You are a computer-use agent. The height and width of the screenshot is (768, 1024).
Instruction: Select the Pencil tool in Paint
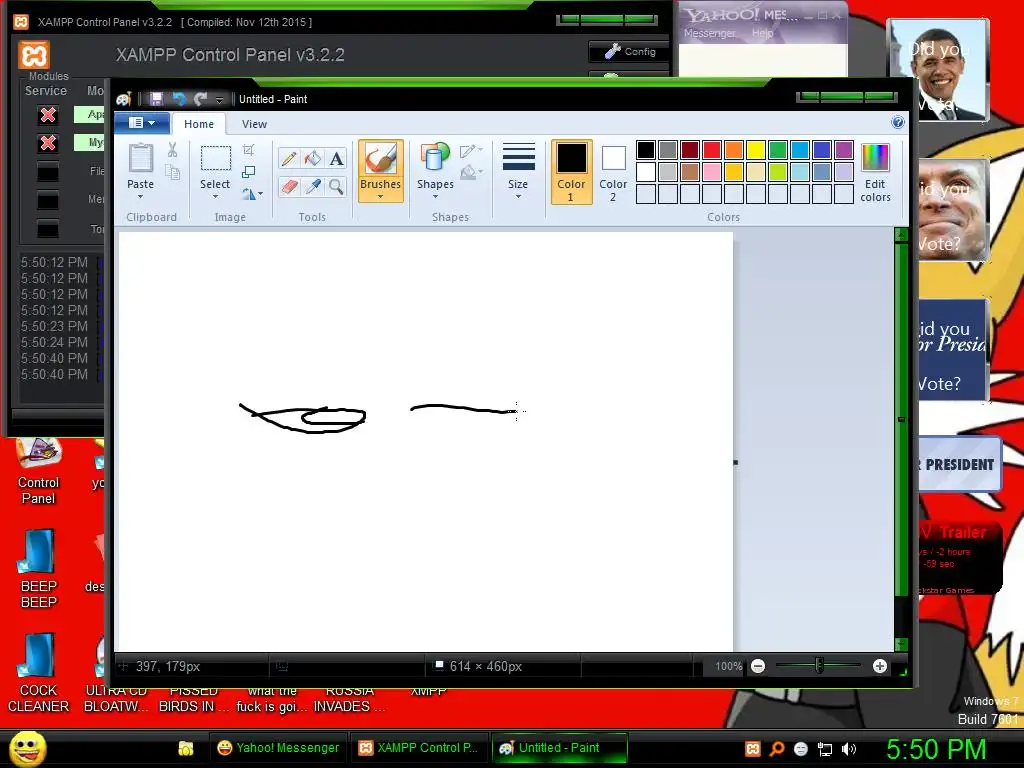point(289,158)
